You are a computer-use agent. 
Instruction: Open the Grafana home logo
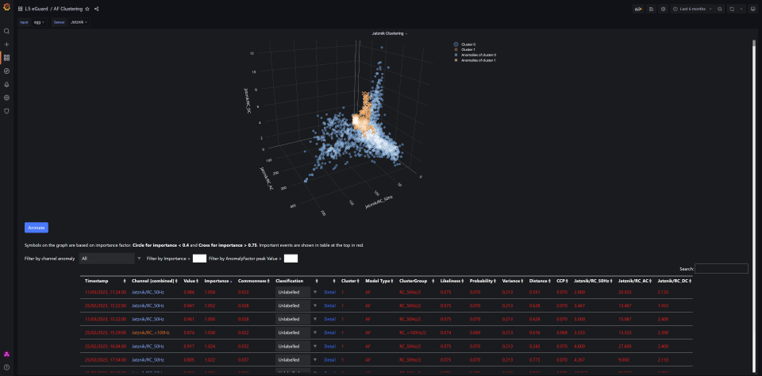[x=6, y=8]
